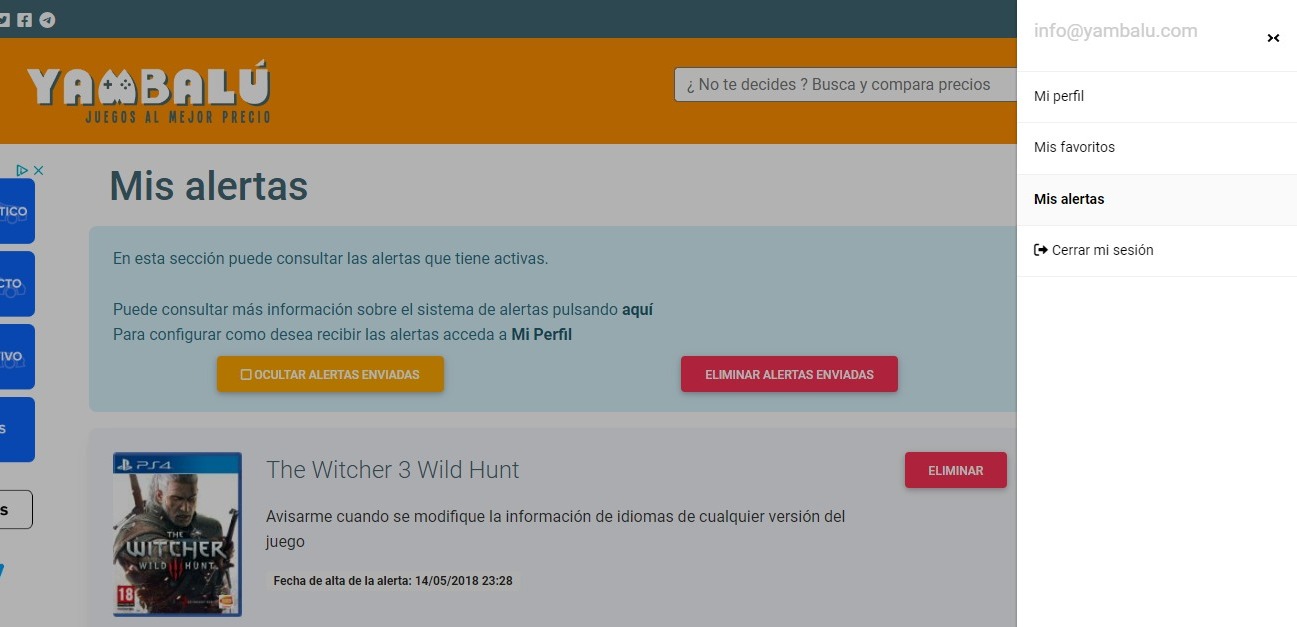The height and width of the screenshot is (627, 1297).
Task: Select Mis favoritos in side menu
Action: (1074, 147)
